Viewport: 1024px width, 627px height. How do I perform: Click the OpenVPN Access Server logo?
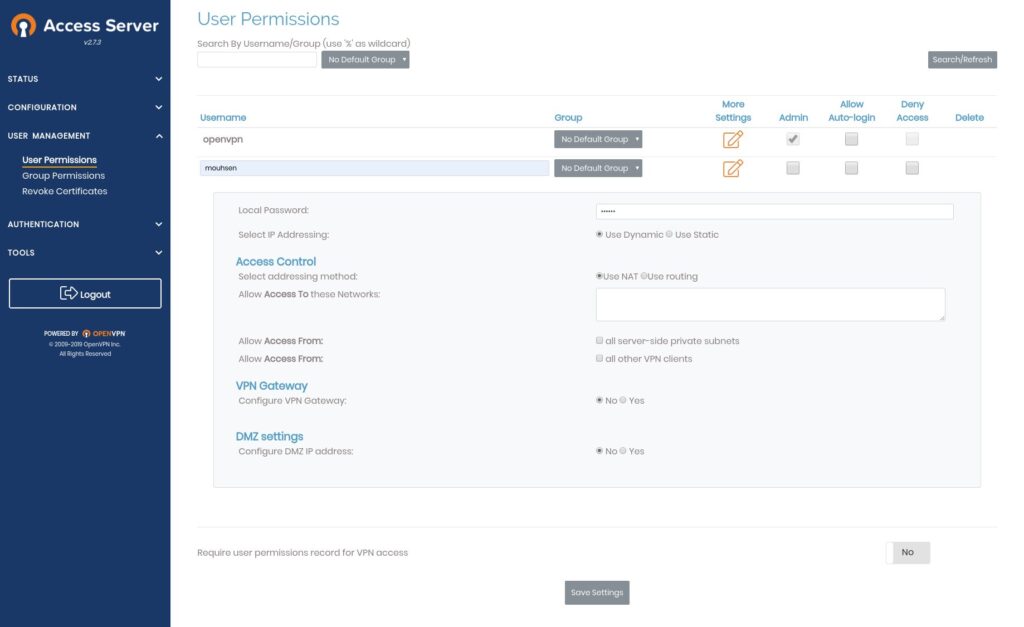click(x=24, y=25)
